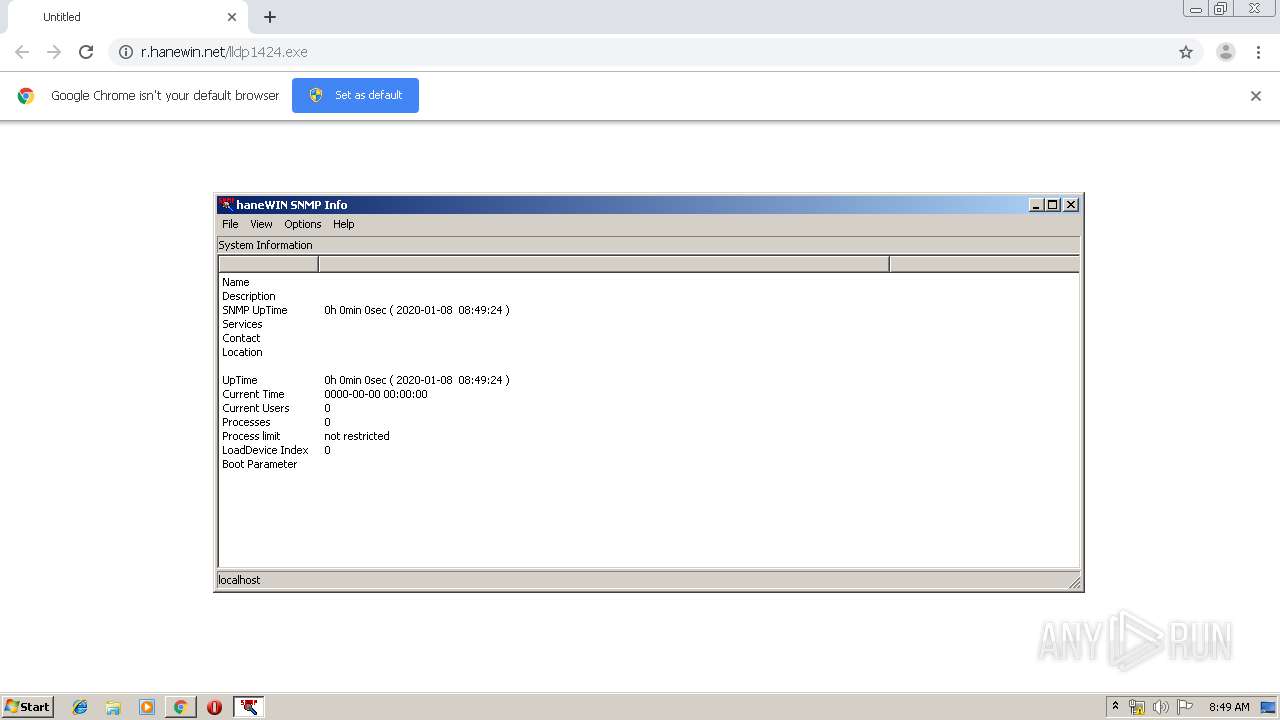The width and height of the screenshot is (1280, 720).
Task: Open the volume tray icon
Action: [1161, 707]
